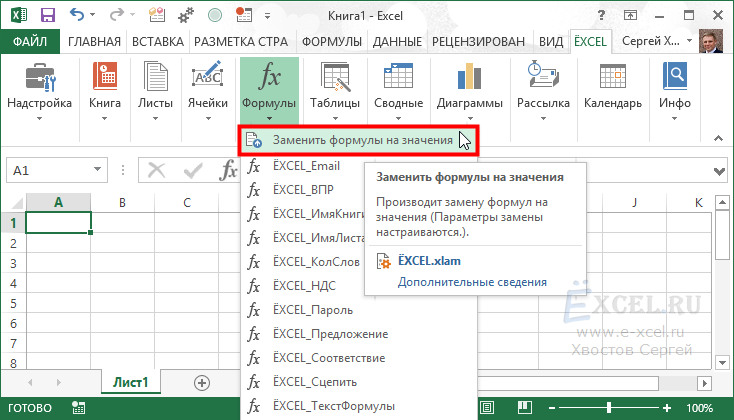734x420 pixels.
Task: Click the gears icon in quick access toolbar
Action: point(186,15)
